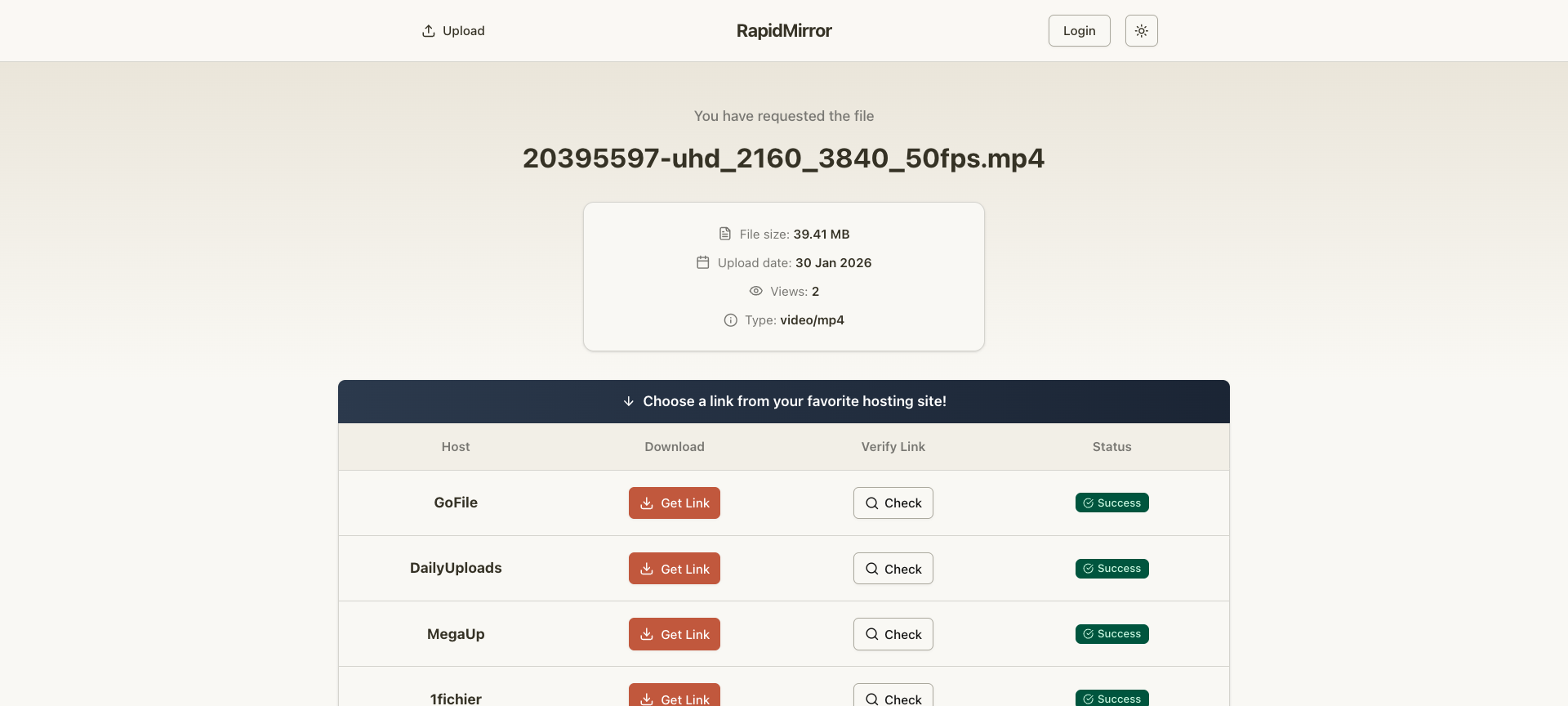The height and width of the screenshot is (706, 1568).
Task: Click the Upload link in the header
Action: pos(453,31)
